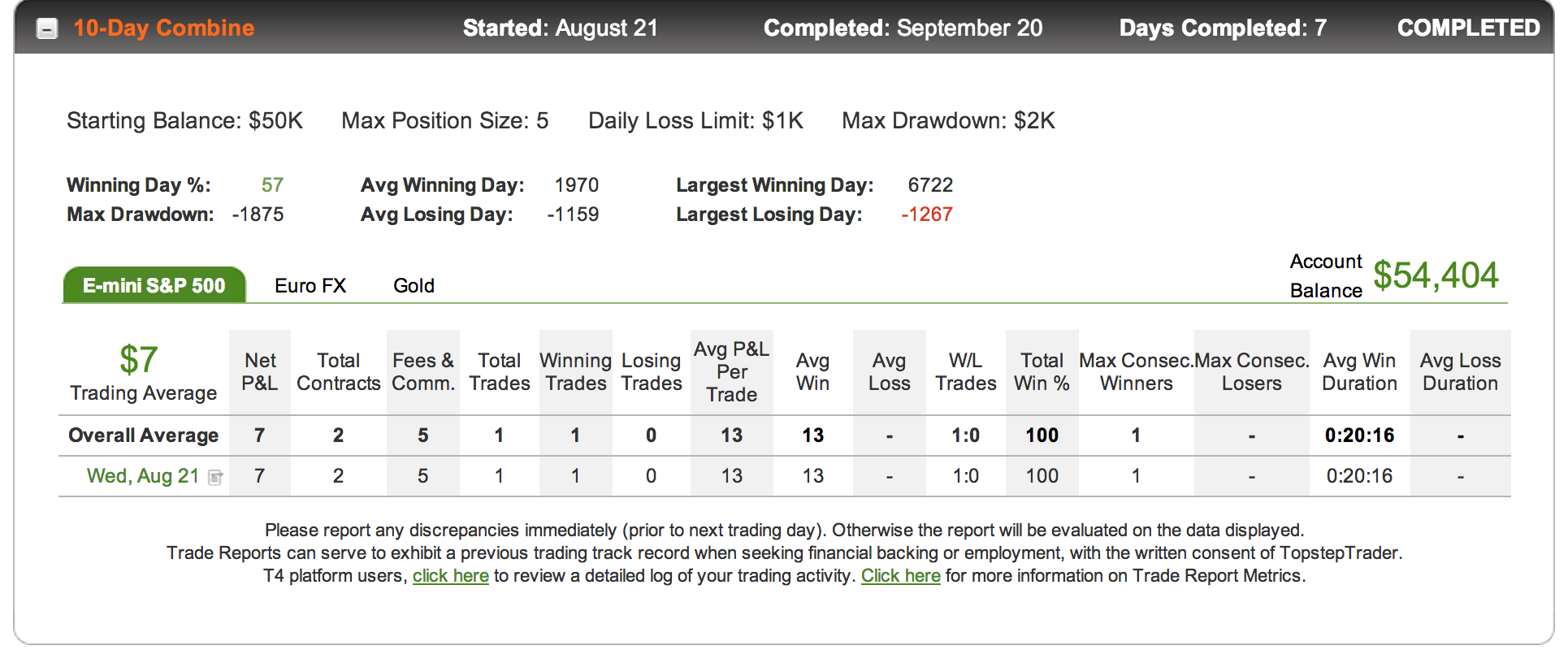Click the Total Contracts column header

point(339,372)
